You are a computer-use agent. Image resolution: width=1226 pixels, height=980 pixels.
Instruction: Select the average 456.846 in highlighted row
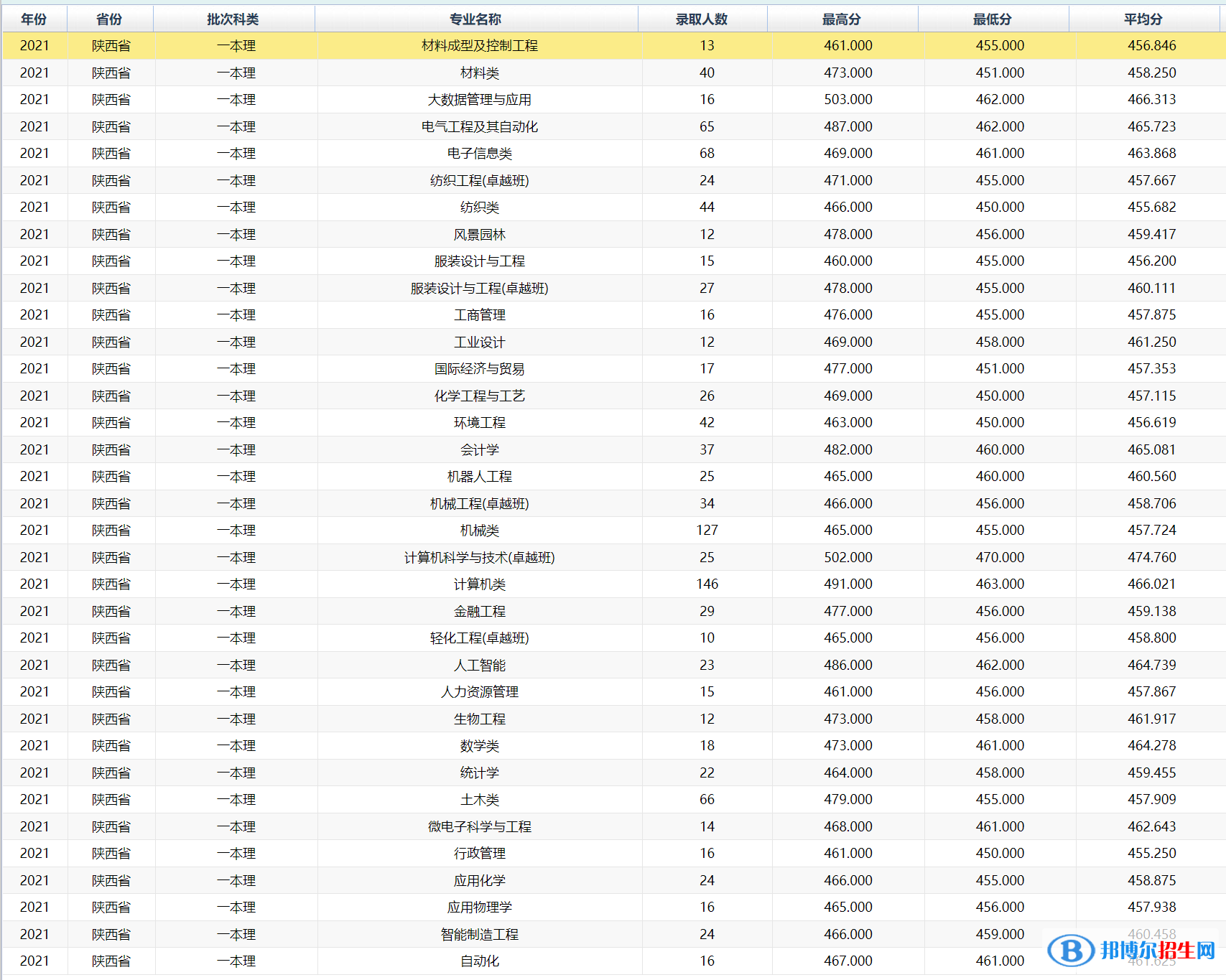[1152, 46]
